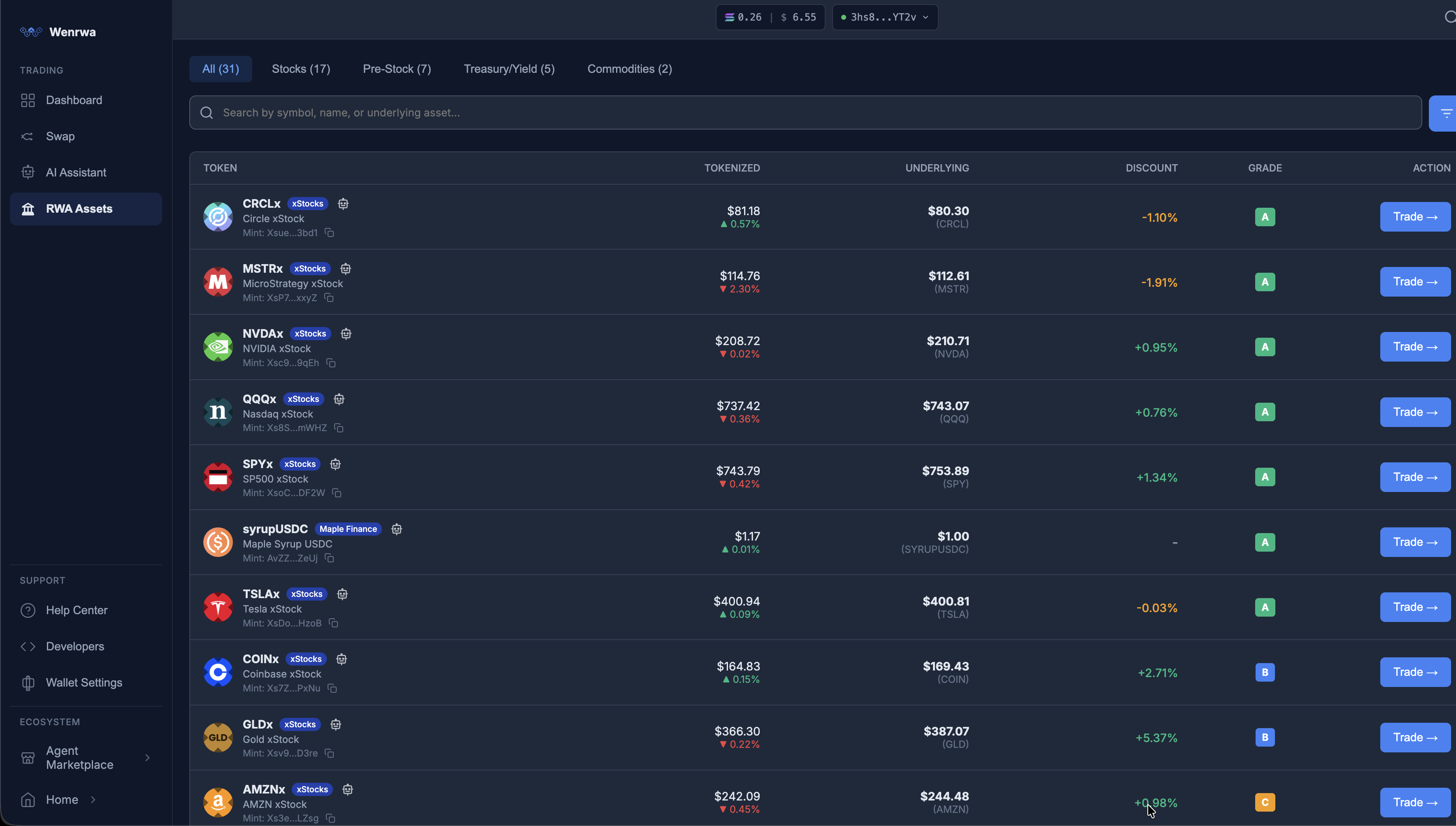The image size is (1456, 826).
Task: Copy the NVDAx mint address
Action: [331, 362]
